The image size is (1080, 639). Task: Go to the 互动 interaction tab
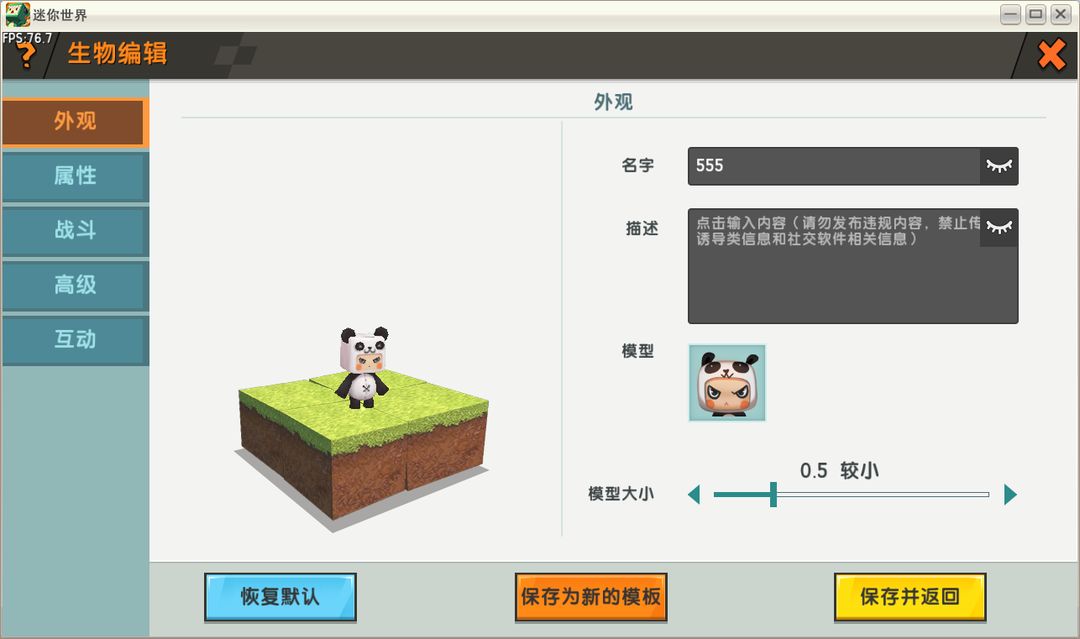point(75,340)
